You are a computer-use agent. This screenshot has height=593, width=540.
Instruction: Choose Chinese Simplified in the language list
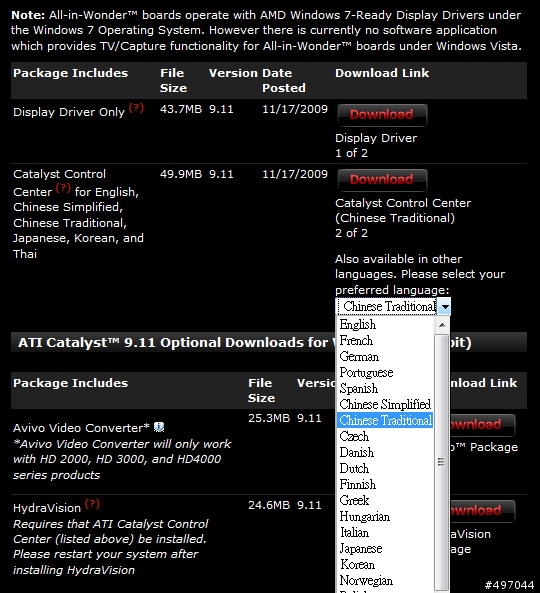385,404
